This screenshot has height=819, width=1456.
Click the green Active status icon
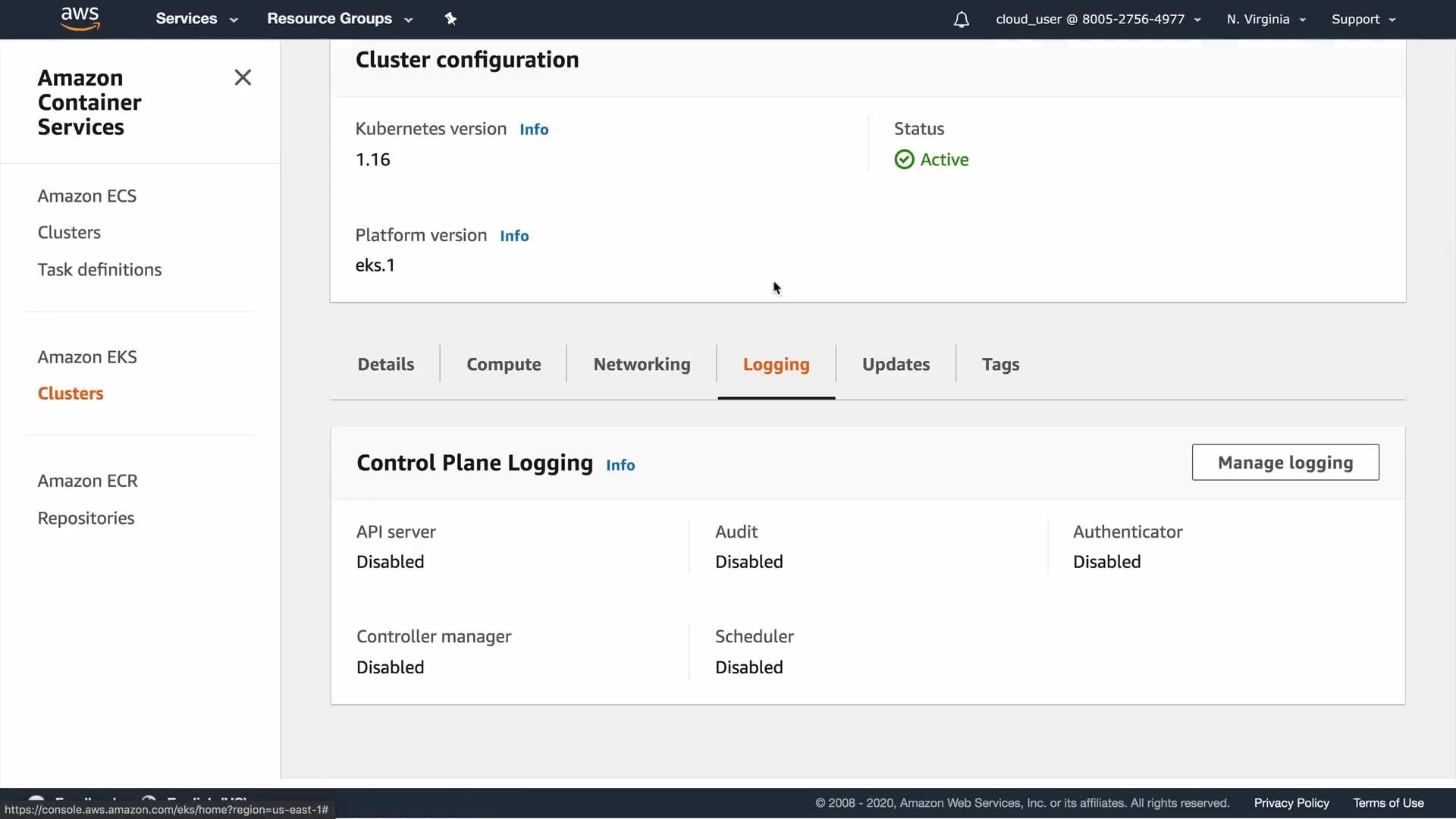[x=904, y=159]
